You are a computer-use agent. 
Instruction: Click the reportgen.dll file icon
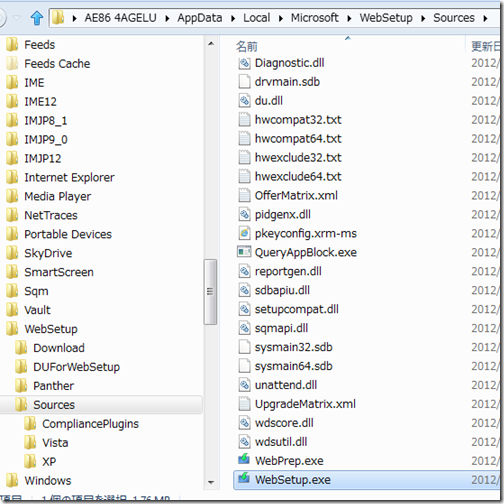pos(244,271)
